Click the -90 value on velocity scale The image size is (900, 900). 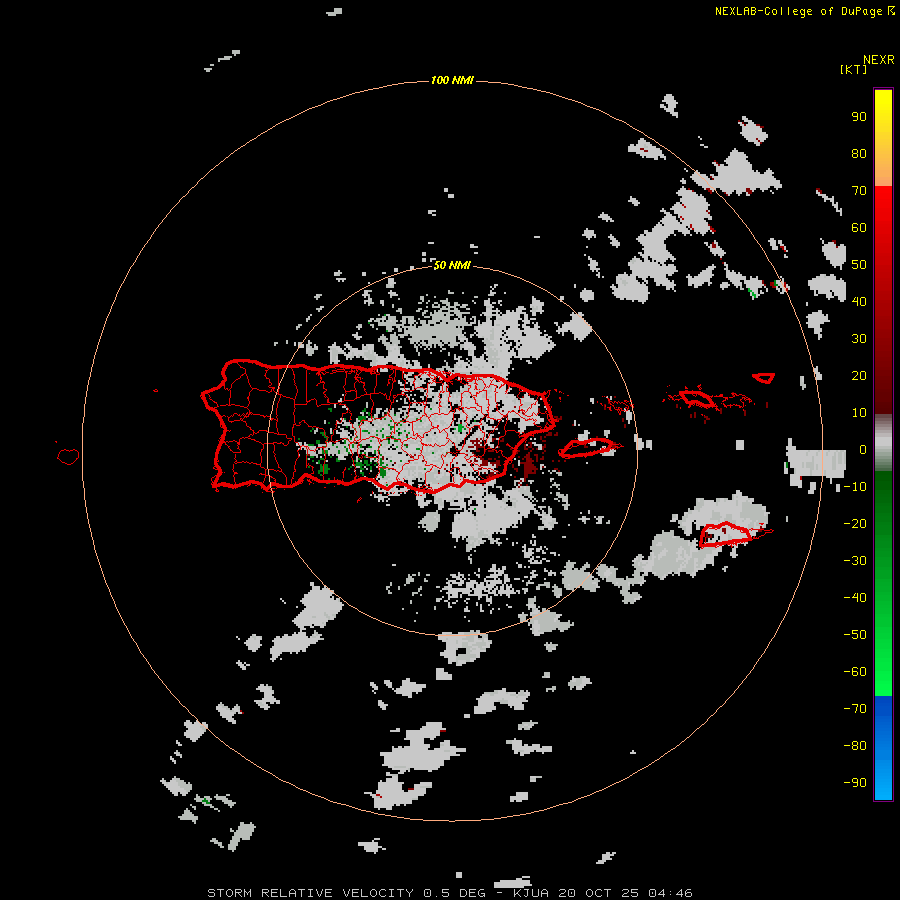coord(855,783)
